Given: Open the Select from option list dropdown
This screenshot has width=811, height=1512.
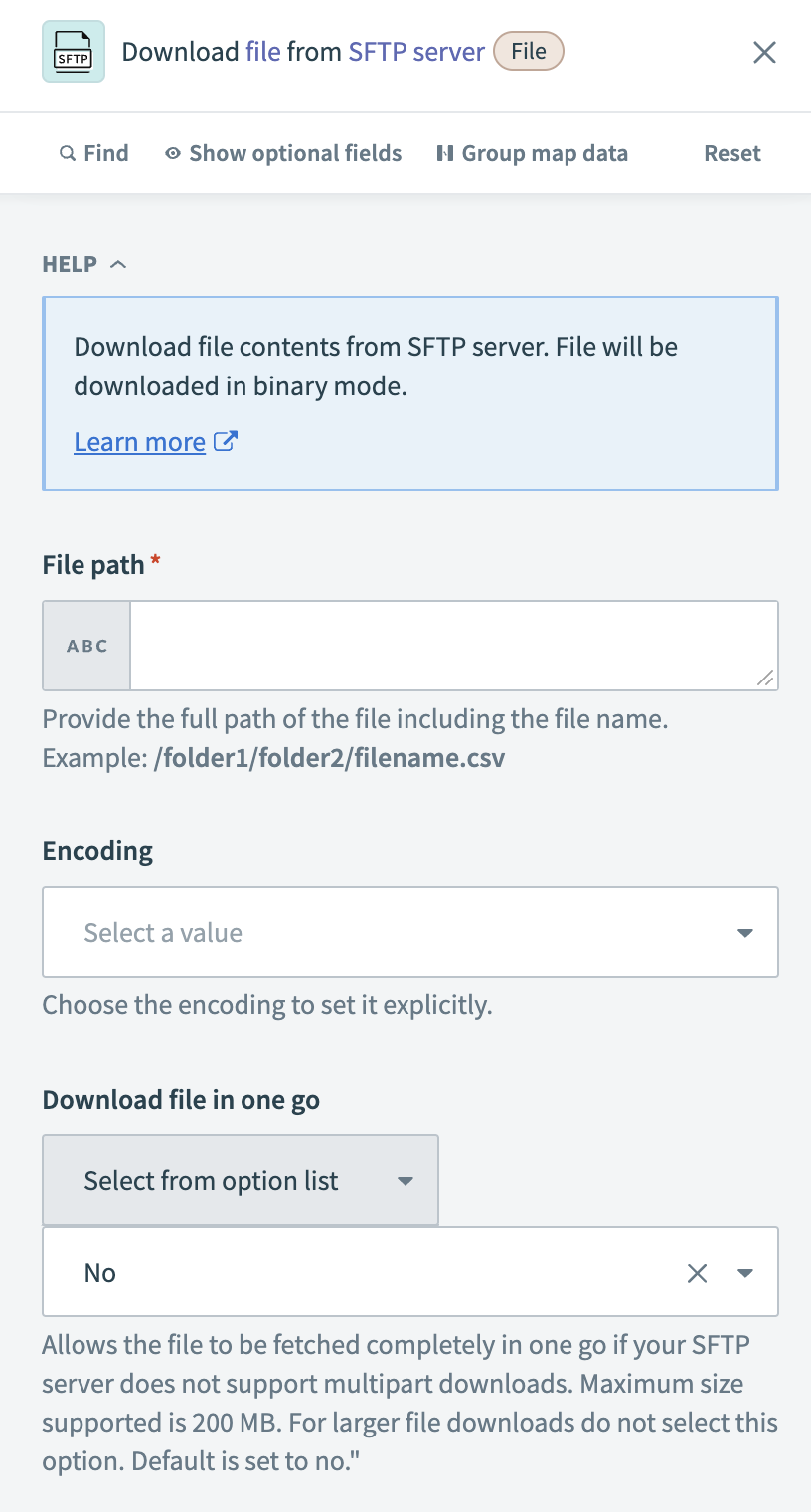Looking at the screenshot, I should coord(240,1180).
